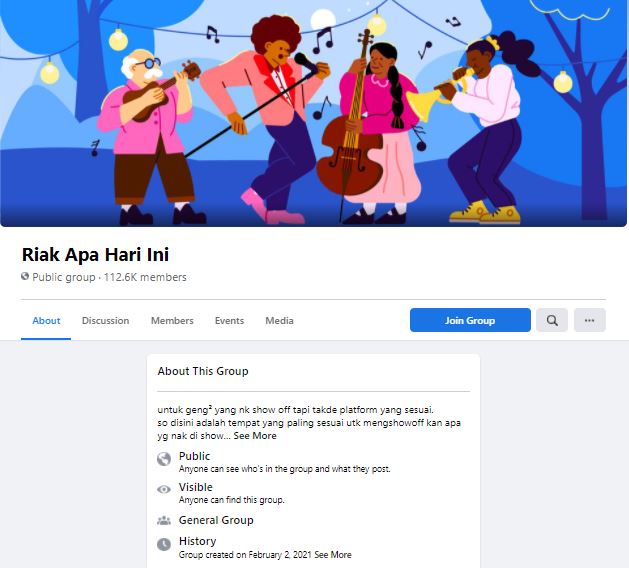629x568 pixels.
Task: Click the About This Group heading
Action: pos(203,371)
